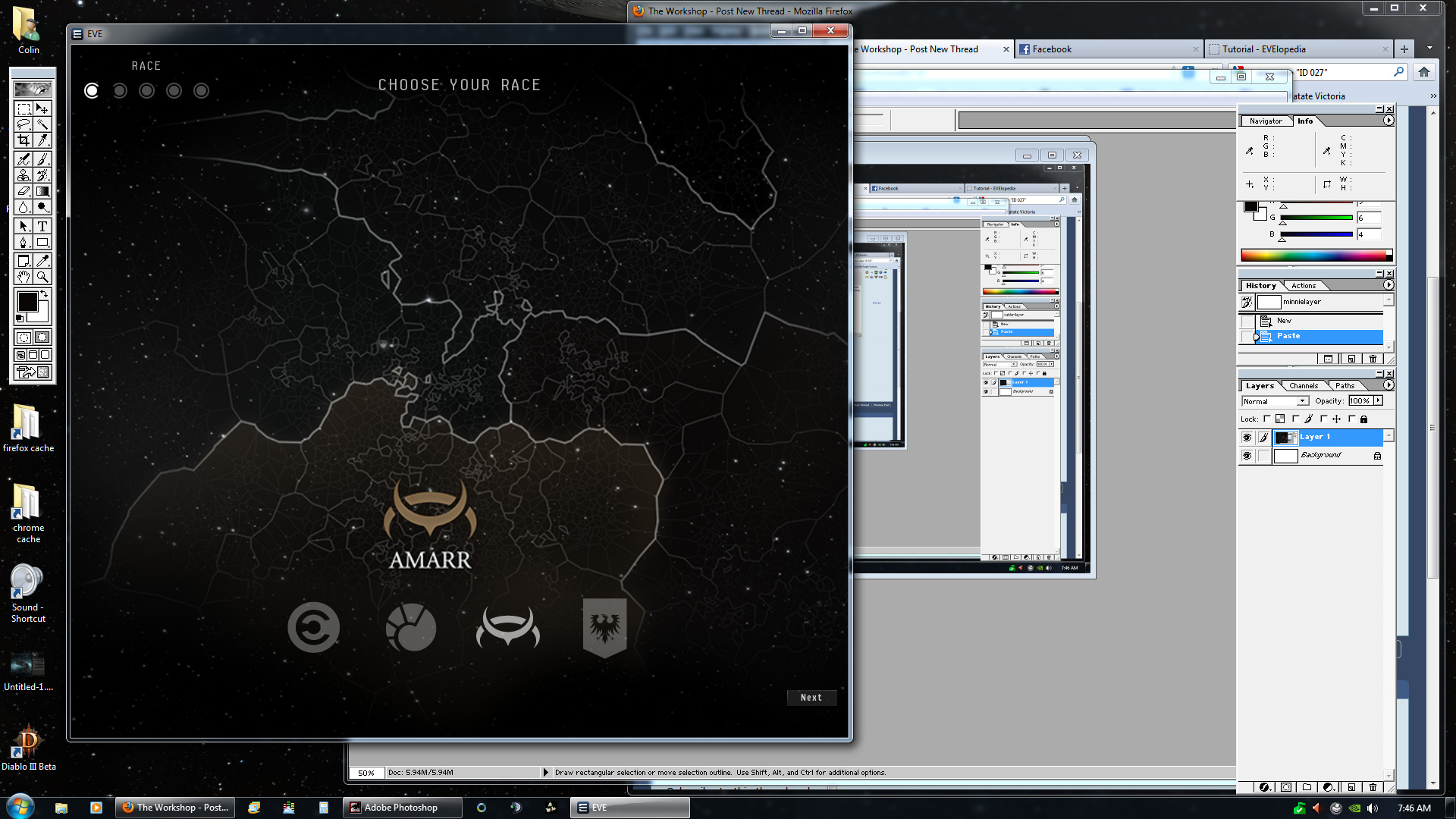The image size is (1456, 819).
Task: Open the Layers panel flyout menu arrow
Action: pos(1389,385)
